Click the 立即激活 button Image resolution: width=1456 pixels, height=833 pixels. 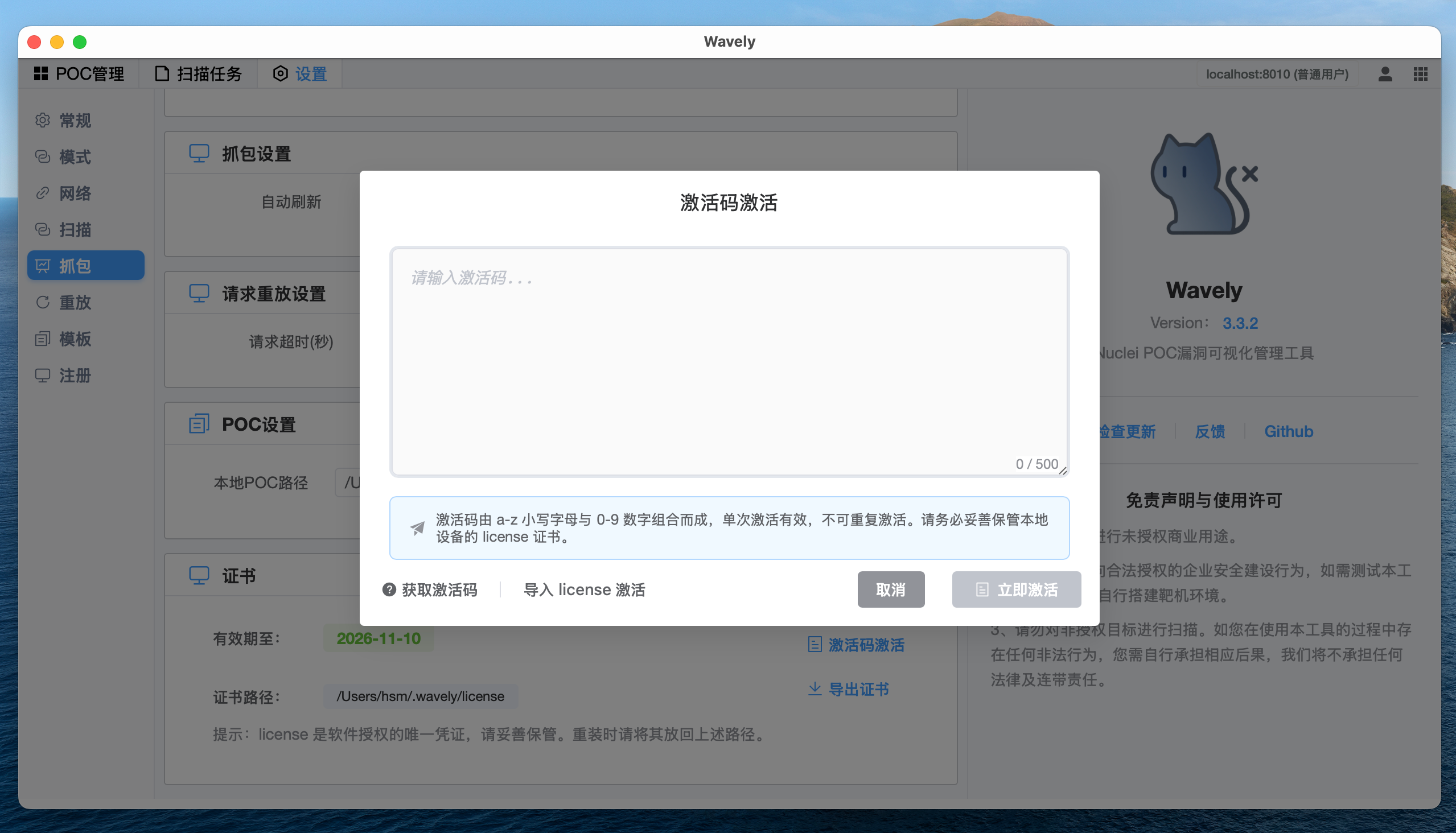pos(1016,589)
